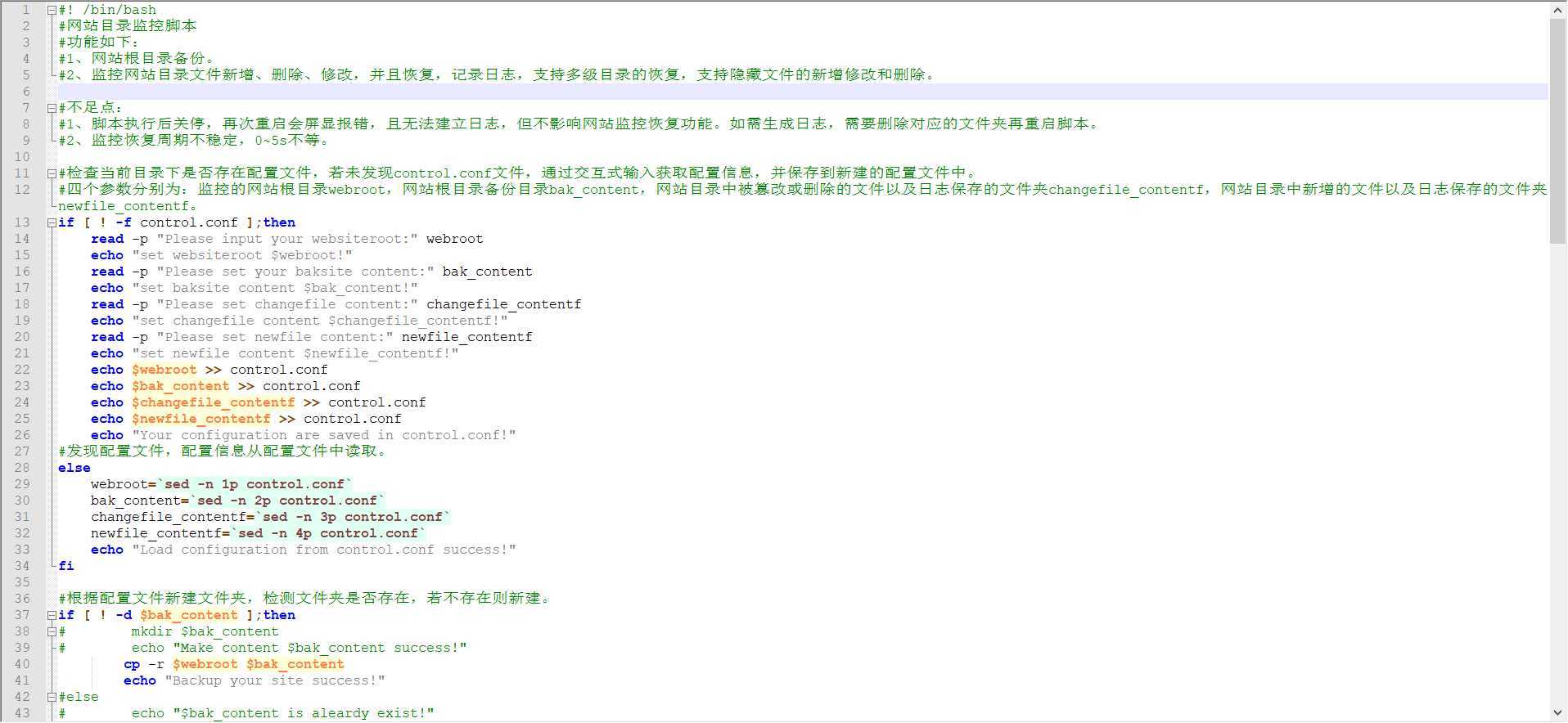
Task: Collapse the fold at line 1 shebang
Action: [x=52, y=10]
